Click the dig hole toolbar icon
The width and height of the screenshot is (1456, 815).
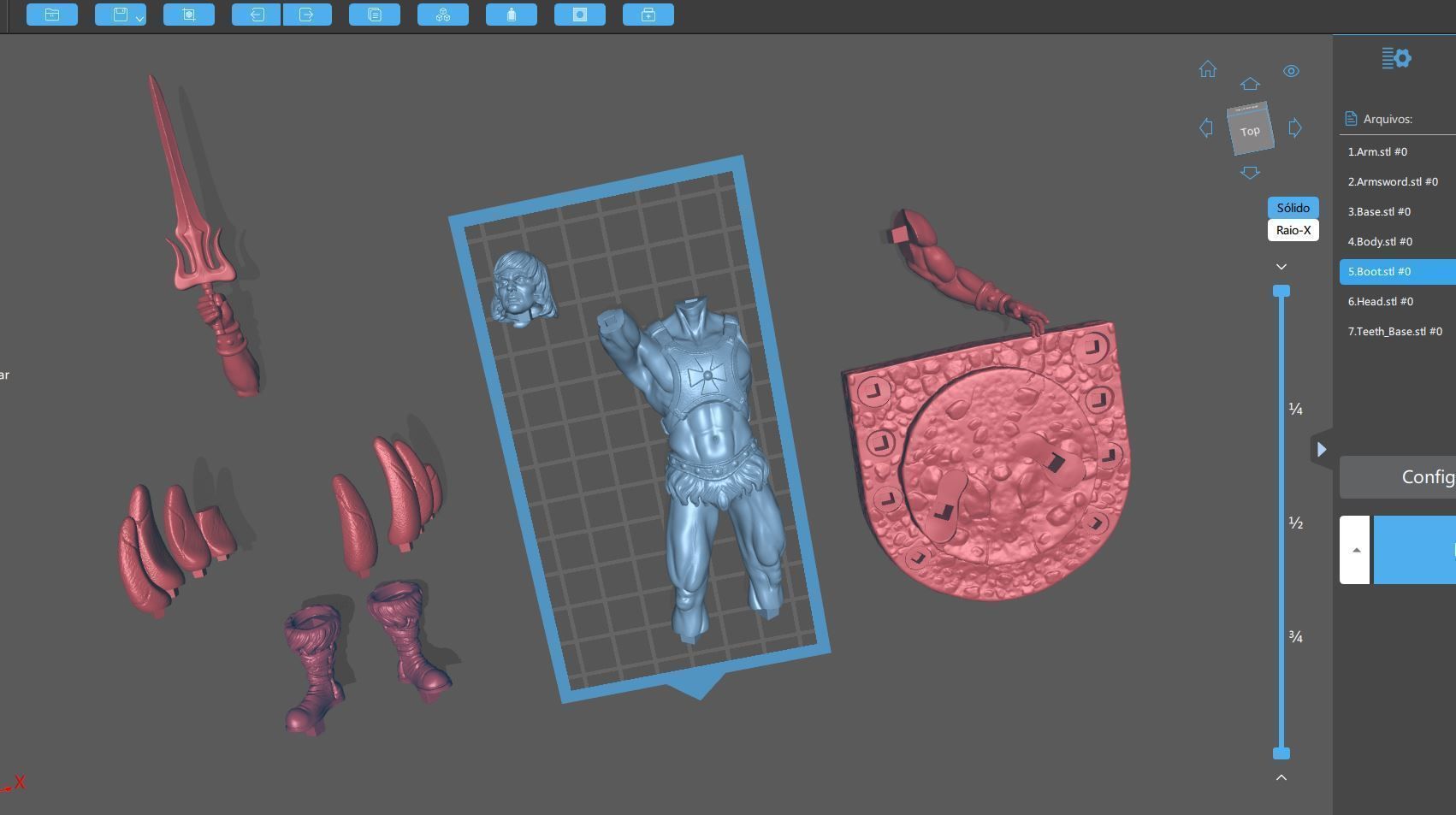[580, 15]
